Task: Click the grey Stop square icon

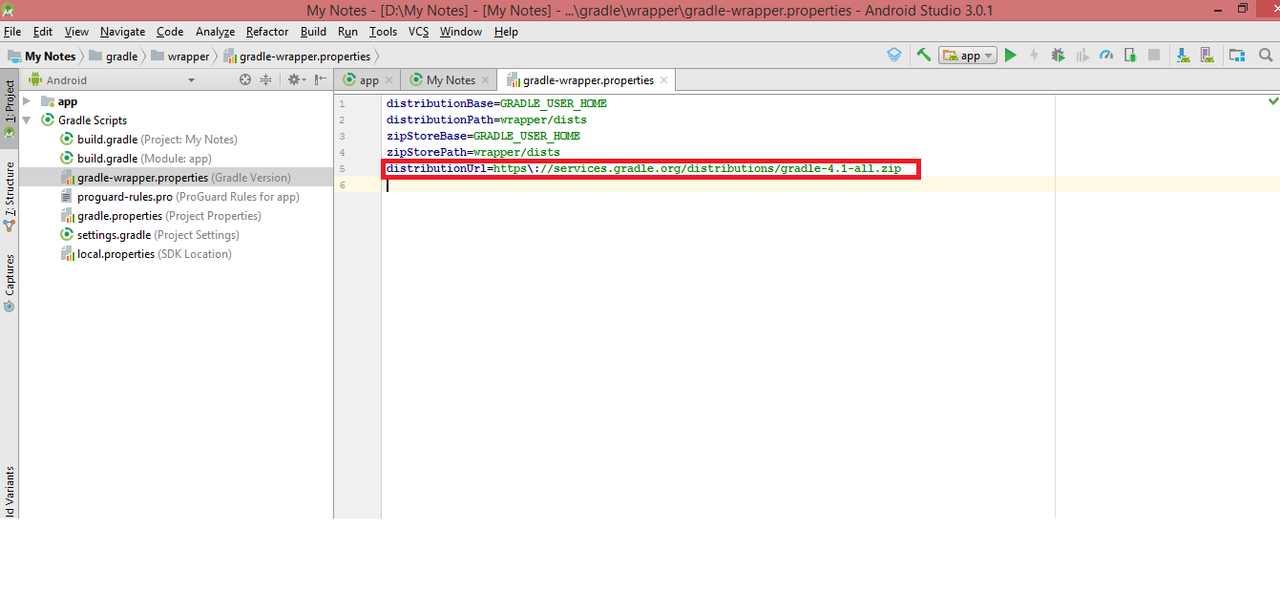Action: [x=1154, y=56]
